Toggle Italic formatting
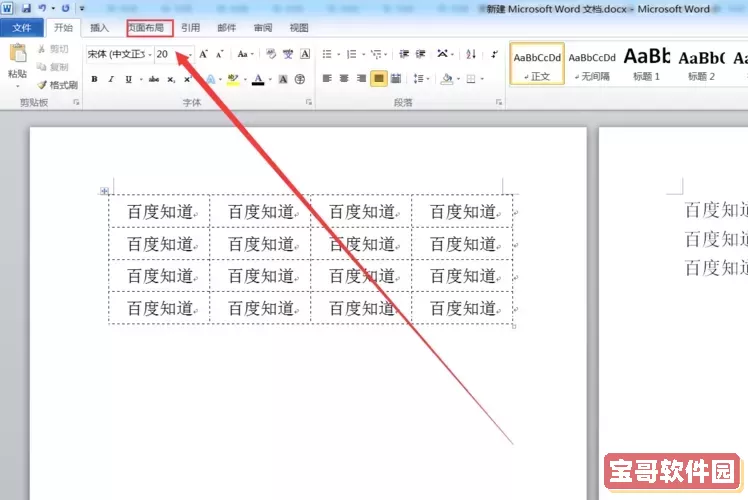This screenshot has height=500, width=748. click(x=111, y=79)
